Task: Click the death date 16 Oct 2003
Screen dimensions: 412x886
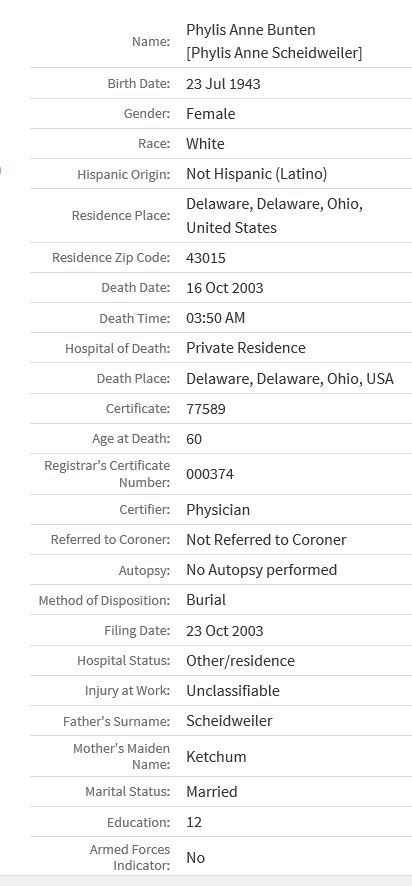Action: (225, 288)
